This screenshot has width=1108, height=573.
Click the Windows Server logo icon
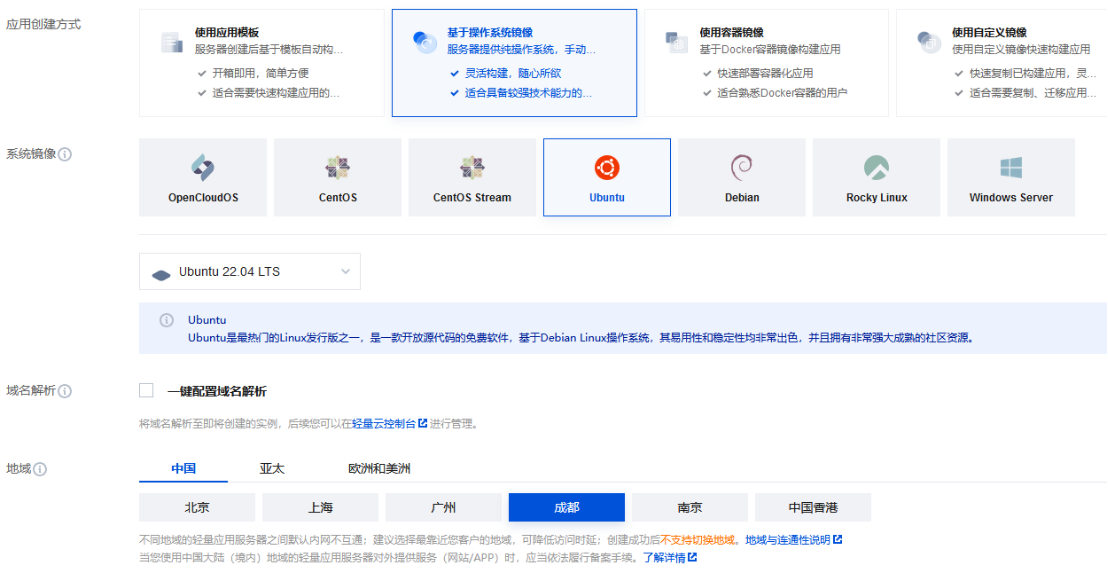(1011, 167)
